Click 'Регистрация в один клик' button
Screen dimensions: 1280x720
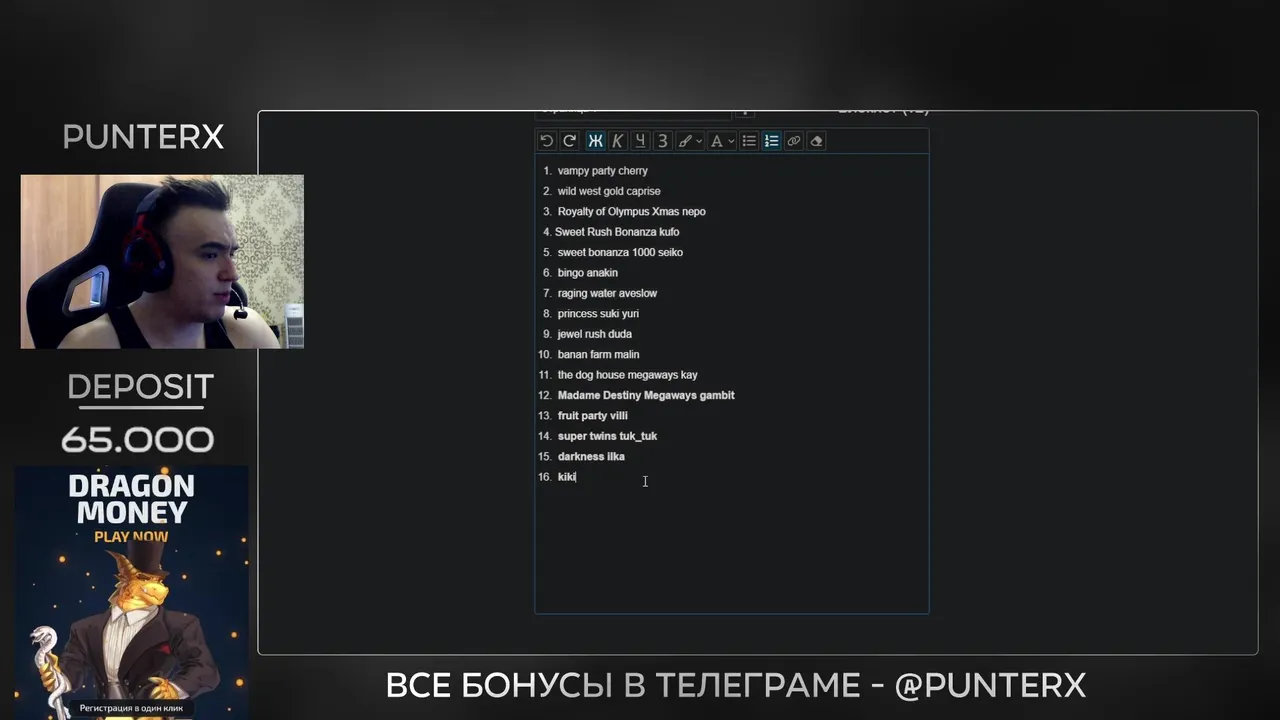(x=132, y=708)
